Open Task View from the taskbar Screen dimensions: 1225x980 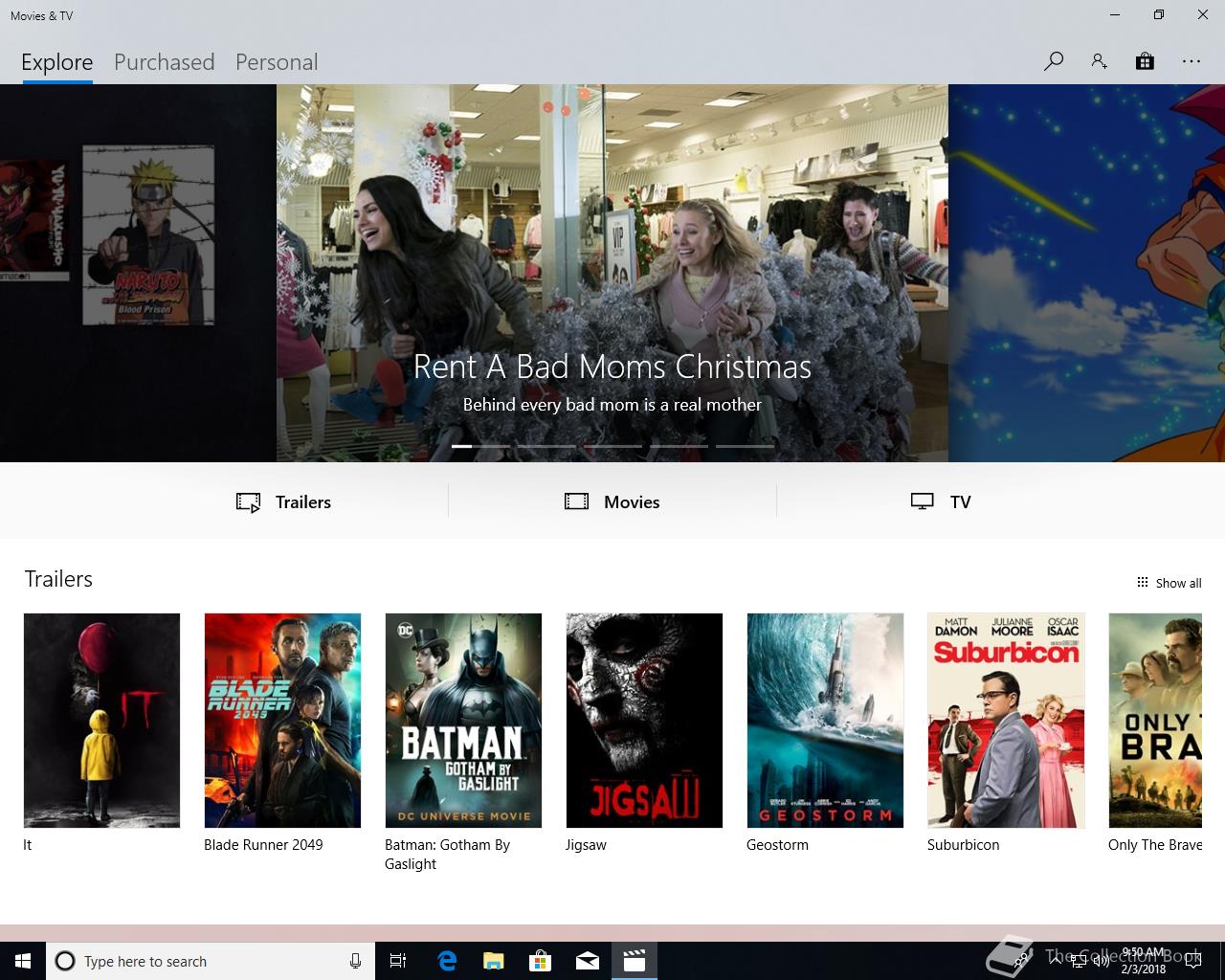click(398, 961)
